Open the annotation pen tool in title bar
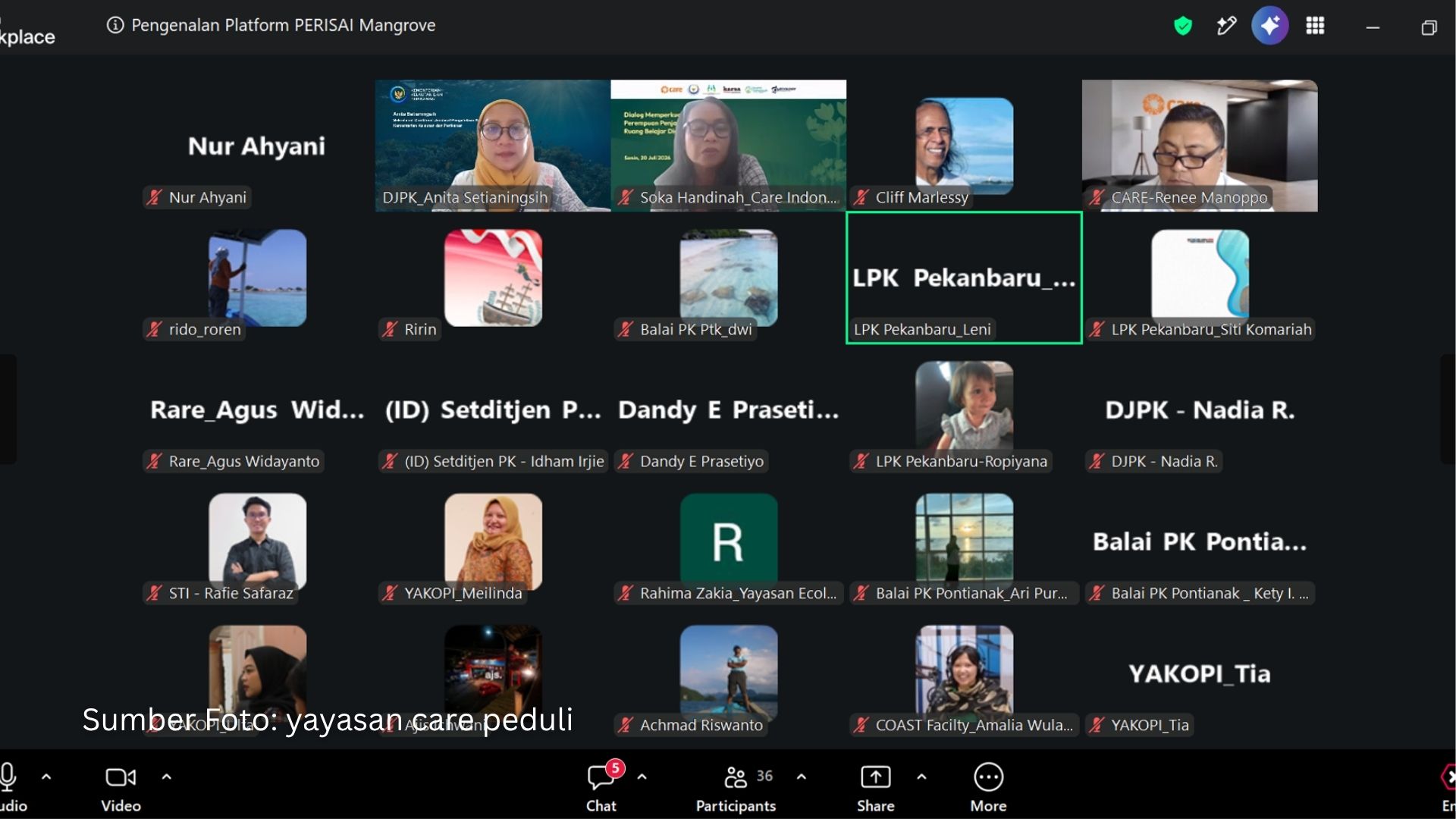Screen dimensions: 1456x819 (1226, 26)
